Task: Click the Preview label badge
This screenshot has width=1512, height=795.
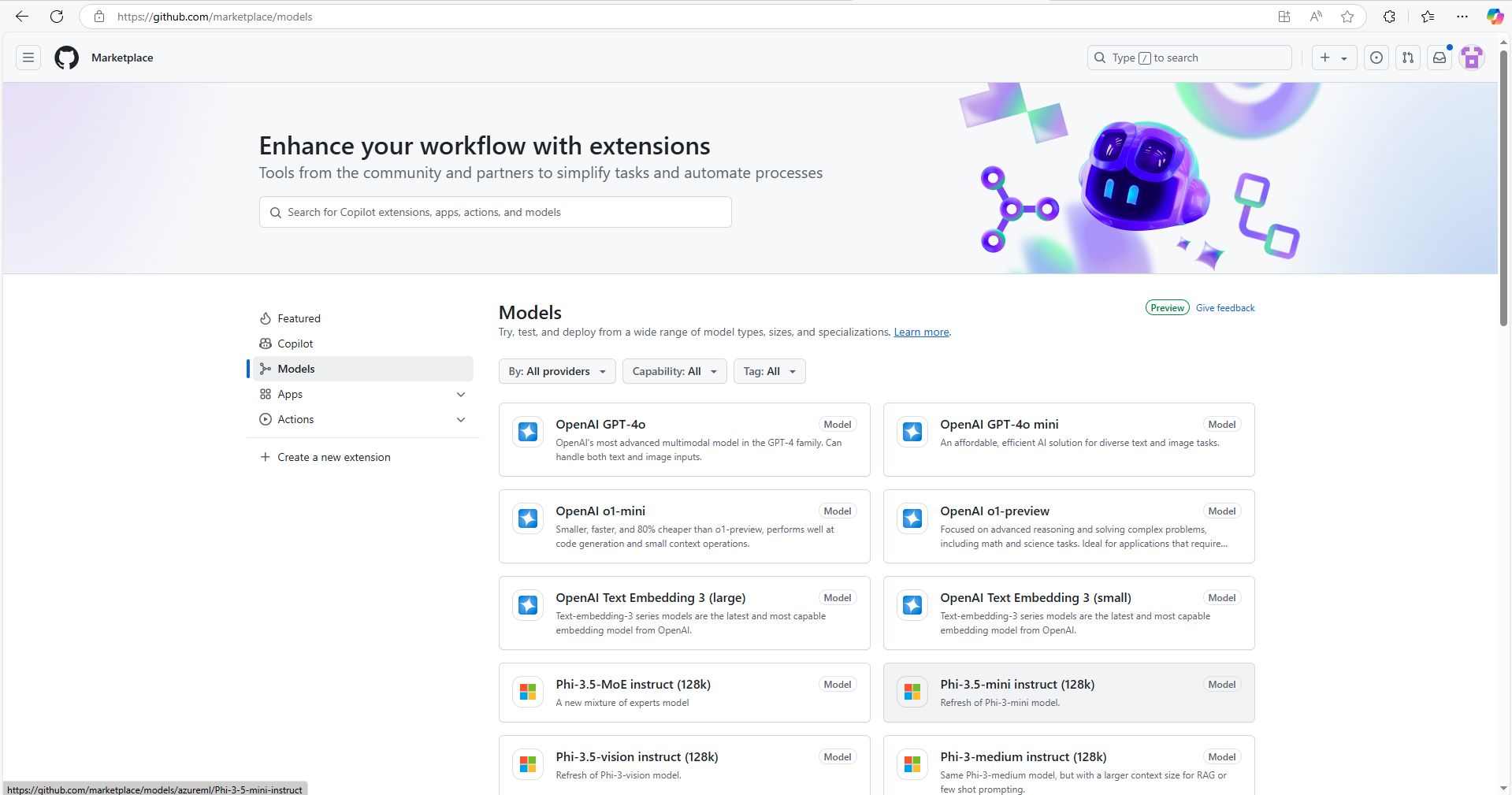Action: [x=1167, y=308]
